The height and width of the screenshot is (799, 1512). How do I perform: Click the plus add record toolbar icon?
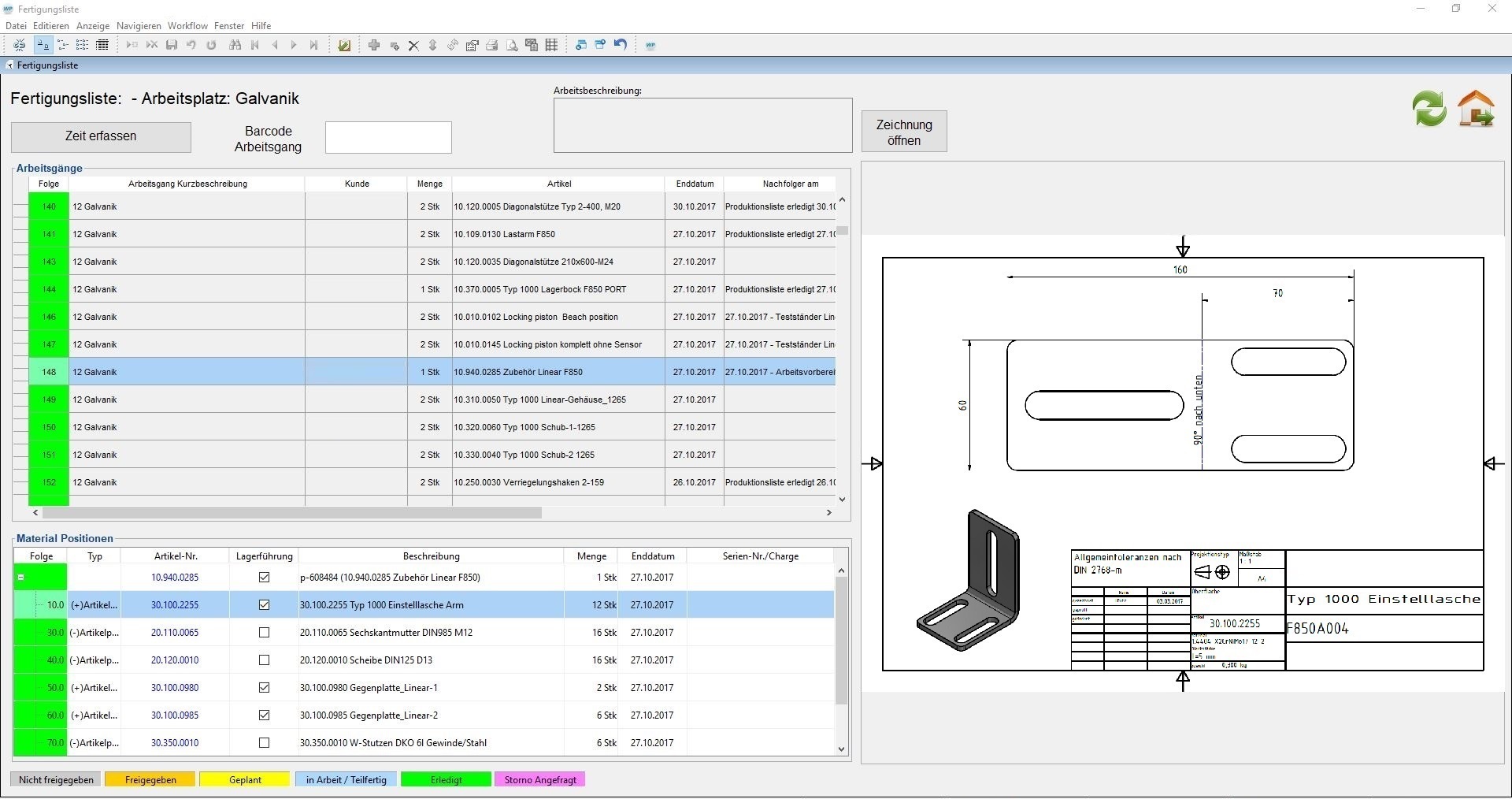(x=374, y=46)
